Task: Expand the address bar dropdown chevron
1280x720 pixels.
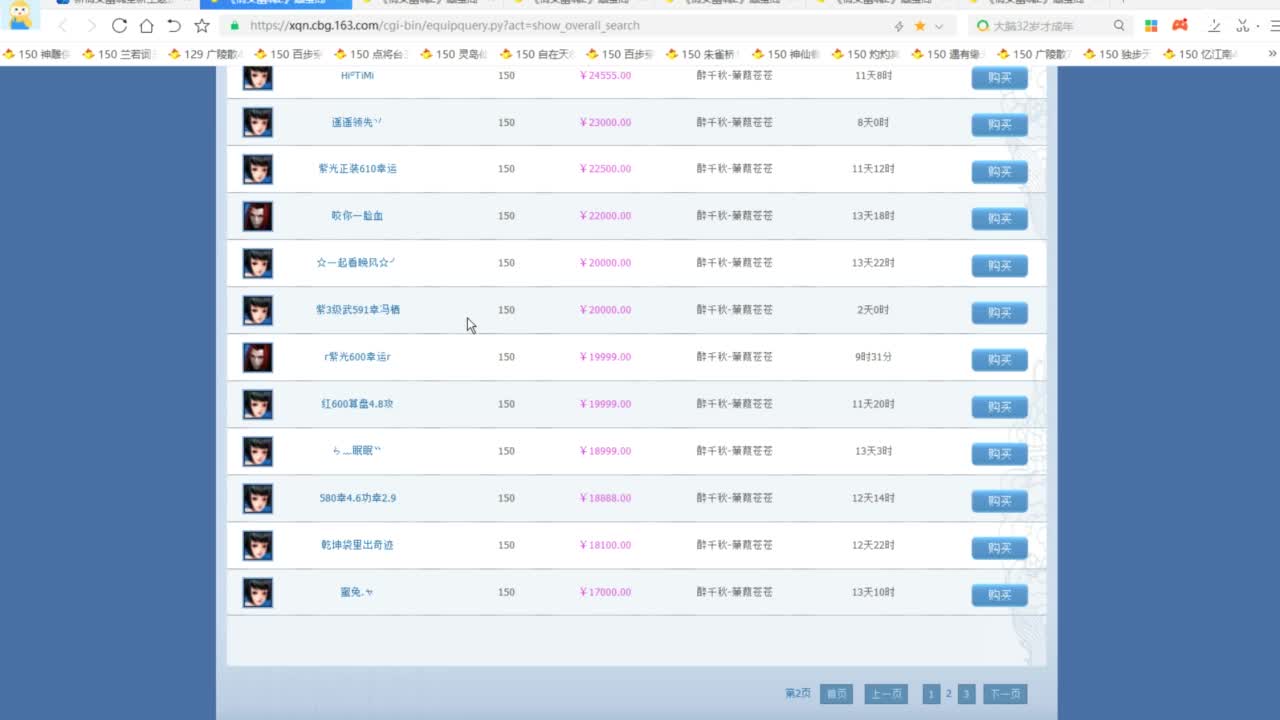Action: point(938,26)
